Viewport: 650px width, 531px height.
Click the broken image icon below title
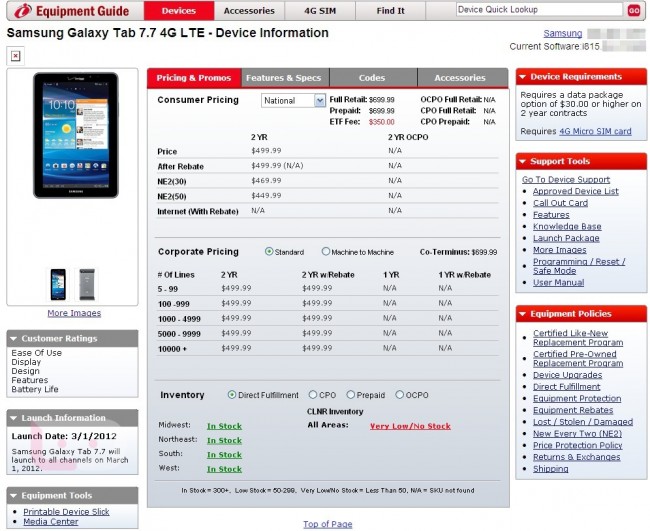point(16,56)
